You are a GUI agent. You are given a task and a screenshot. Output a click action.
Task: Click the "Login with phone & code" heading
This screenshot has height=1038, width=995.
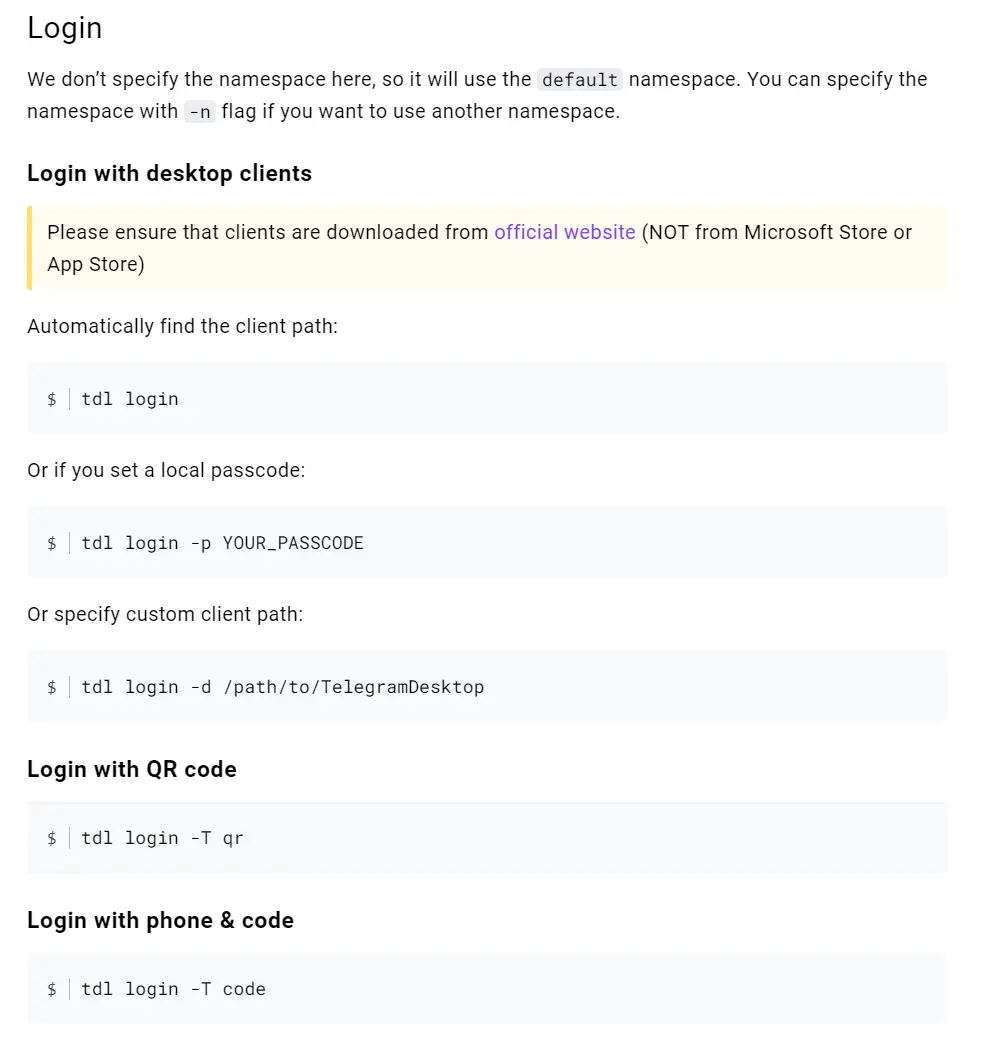tap(160, 920)
